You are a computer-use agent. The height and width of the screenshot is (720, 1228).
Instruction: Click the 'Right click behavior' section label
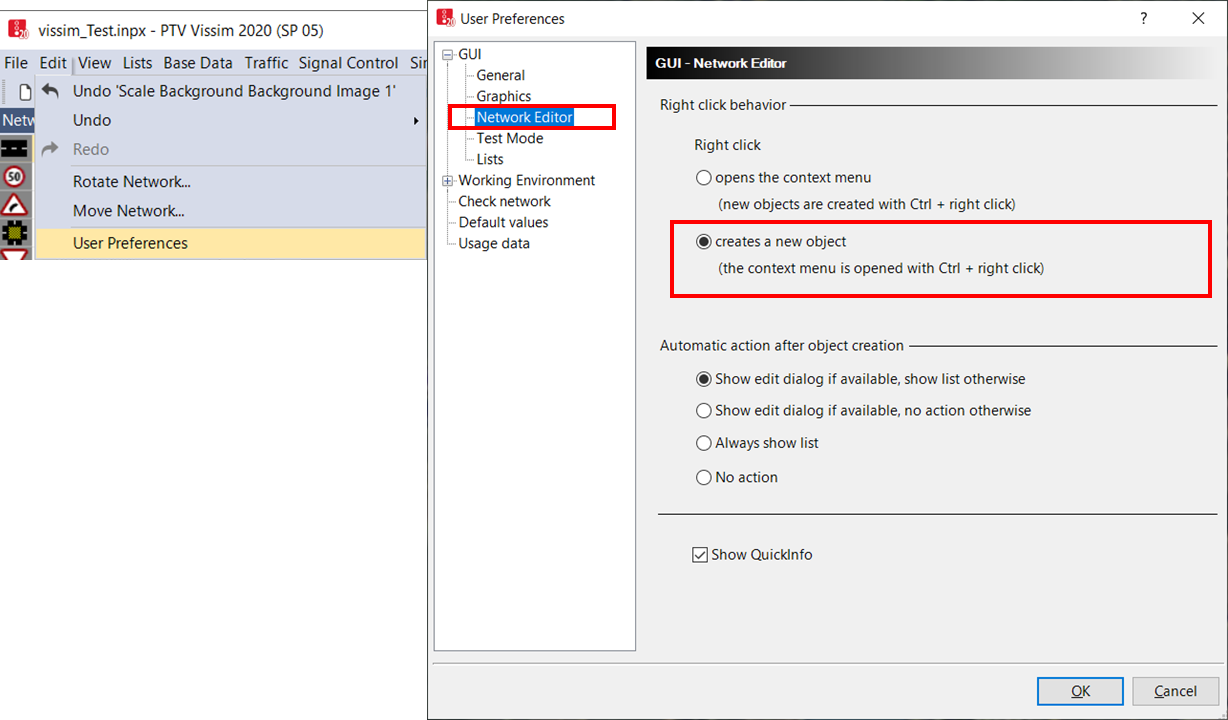click(x=723, y=104)
